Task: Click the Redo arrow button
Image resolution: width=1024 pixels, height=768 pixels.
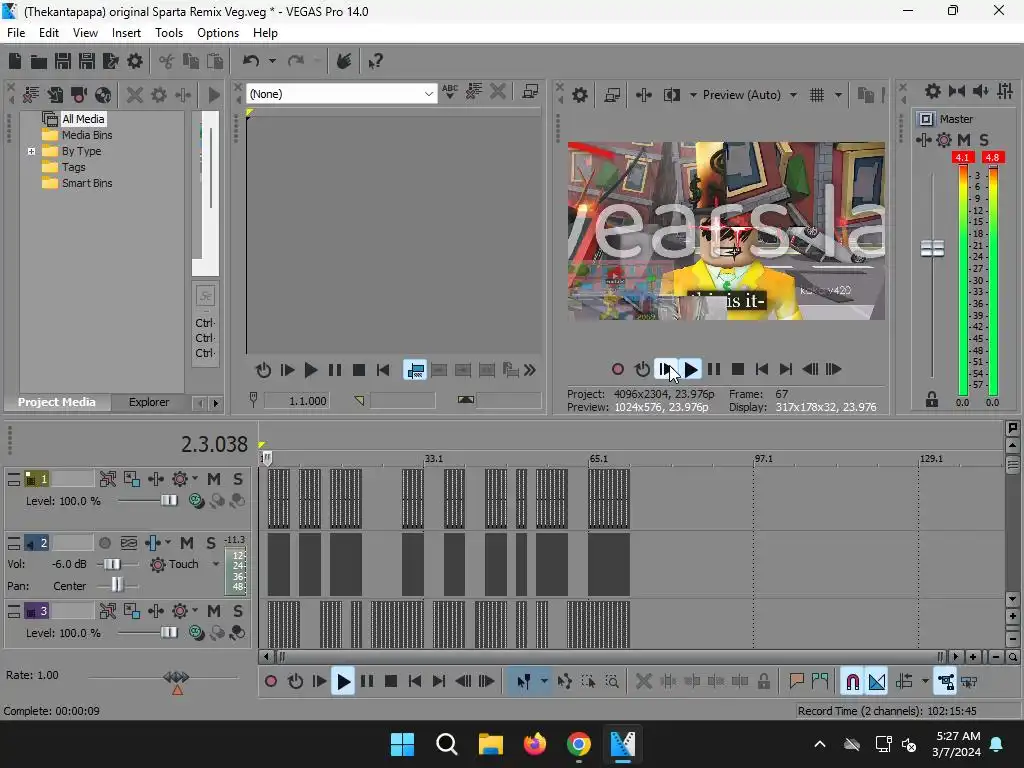Action: point(296,61)
